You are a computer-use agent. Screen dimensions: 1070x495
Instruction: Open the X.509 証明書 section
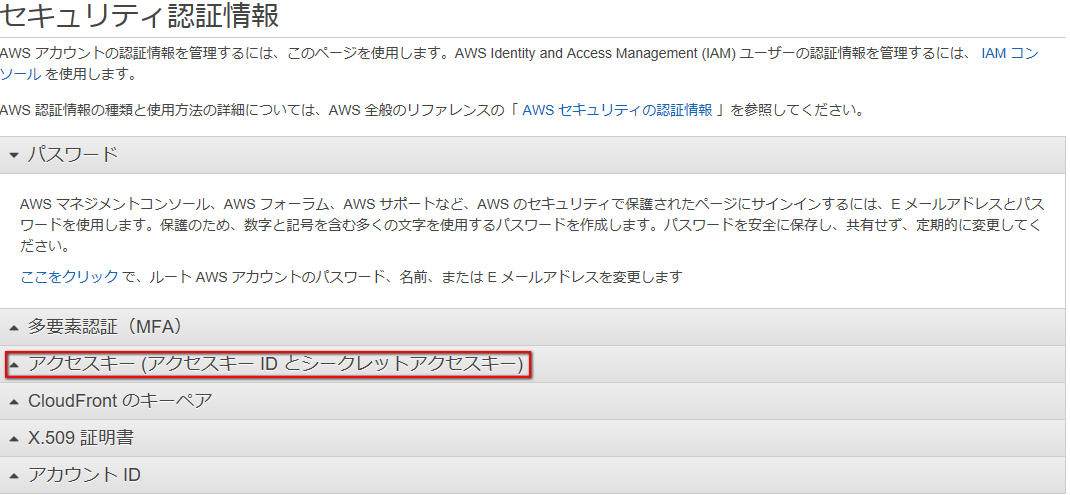point(81,439)
